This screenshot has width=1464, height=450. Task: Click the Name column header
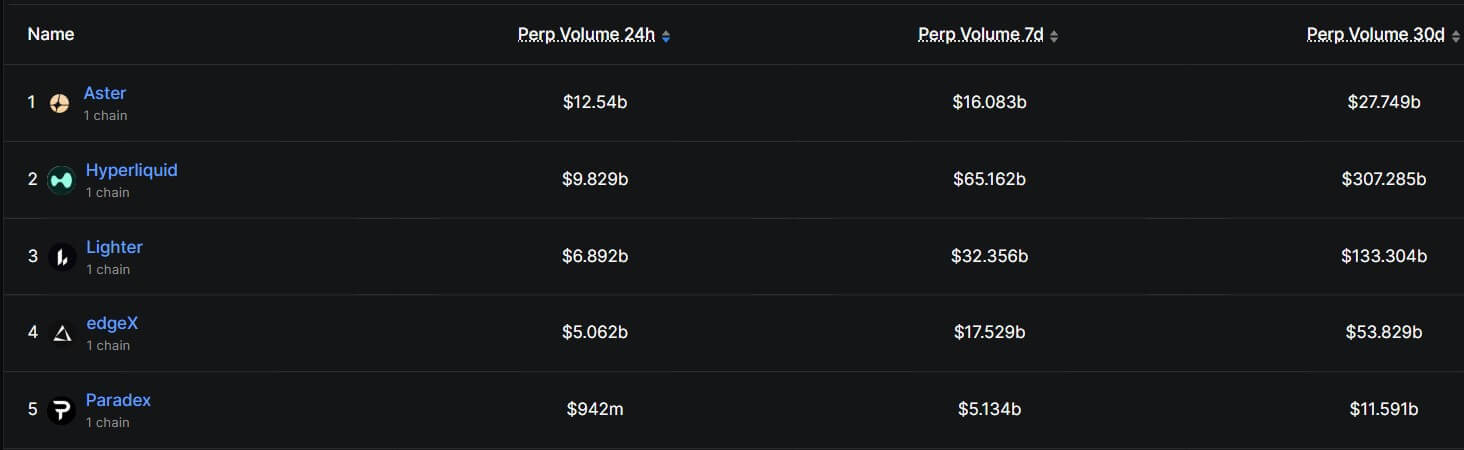[51, 34]
